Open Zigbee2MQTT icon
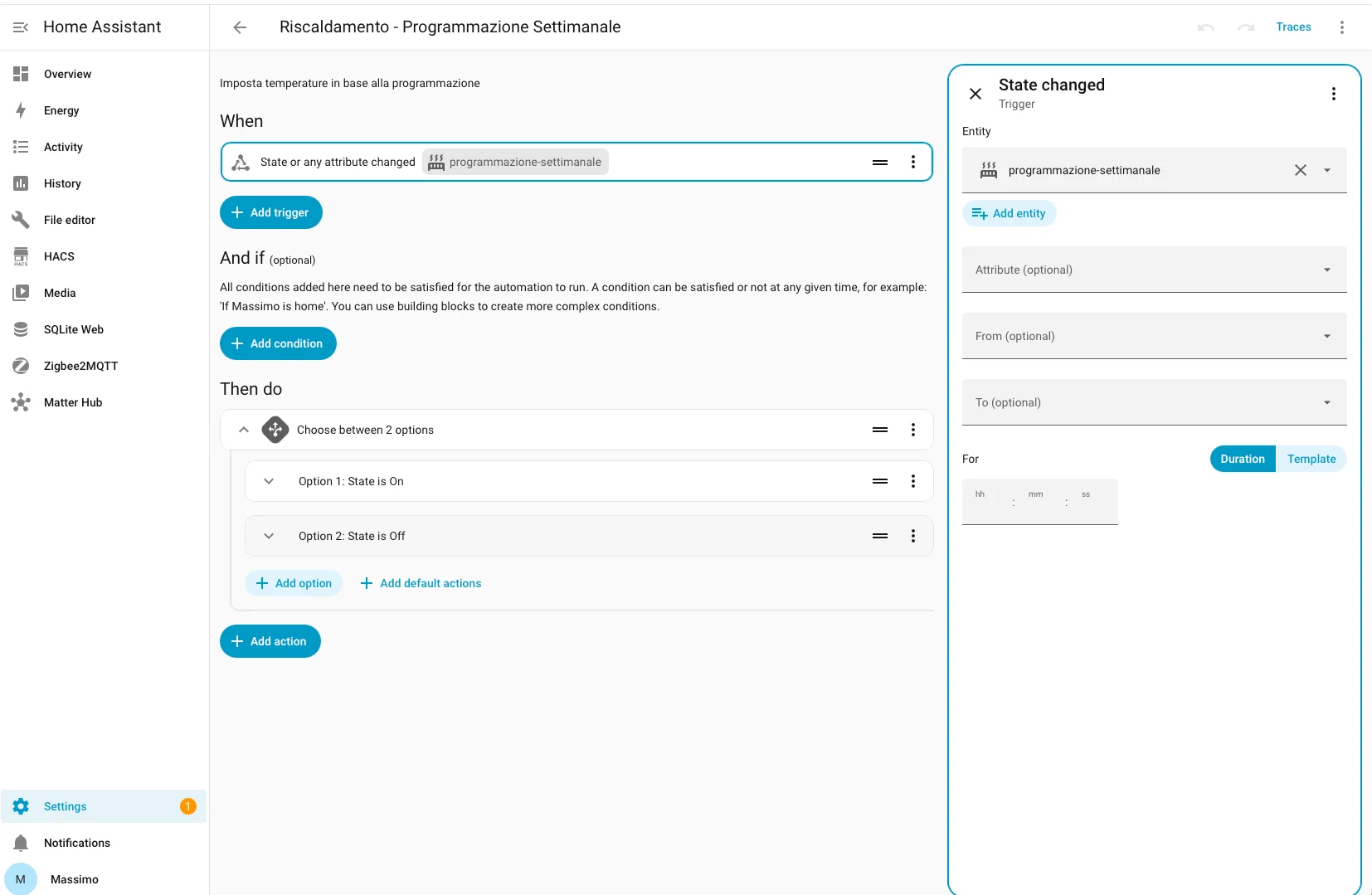 (x=21, y=366)
